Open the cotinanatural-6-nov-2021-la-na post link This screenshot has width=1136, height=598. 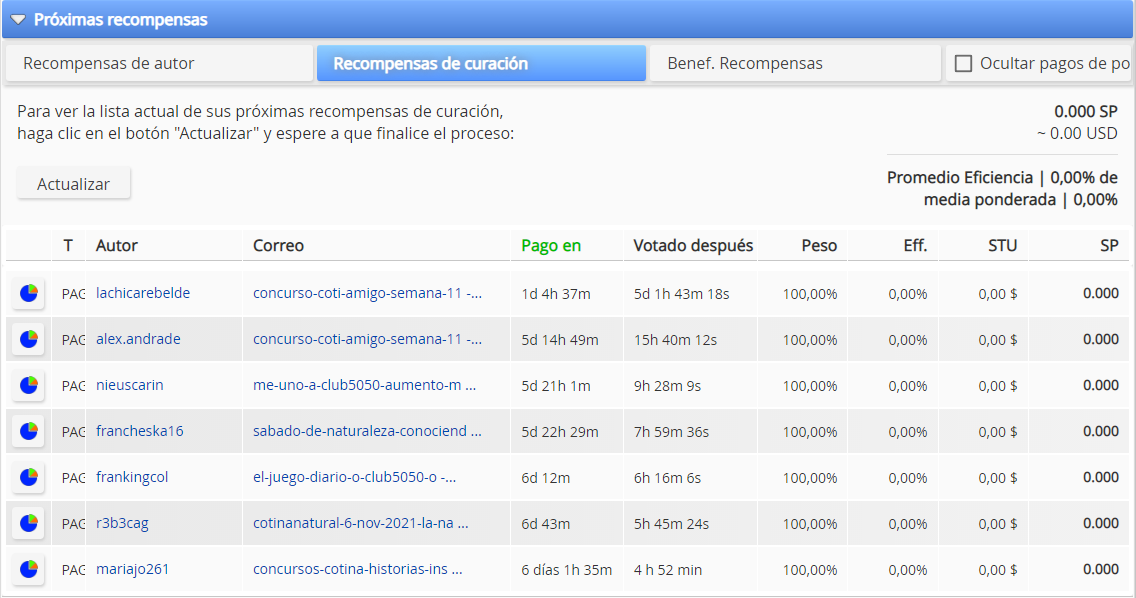(x=360, y=523)
